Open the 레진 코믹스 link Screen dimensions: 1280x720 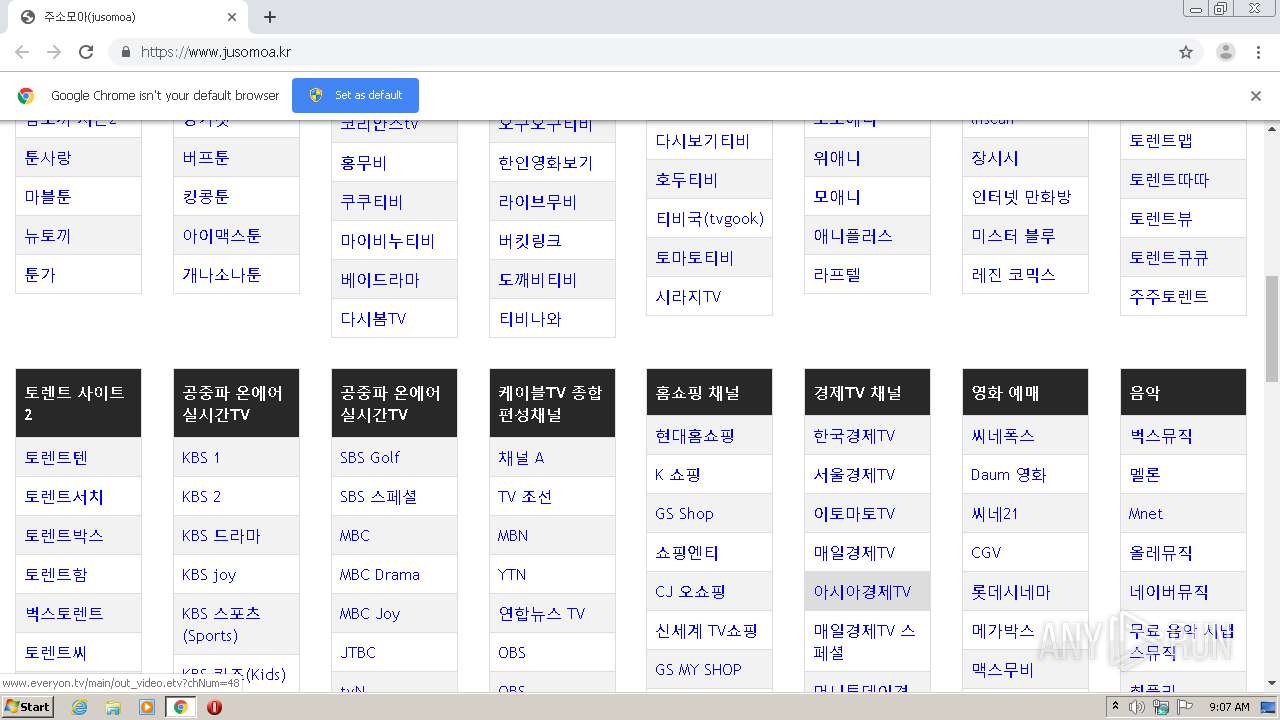coord(1014,274)
